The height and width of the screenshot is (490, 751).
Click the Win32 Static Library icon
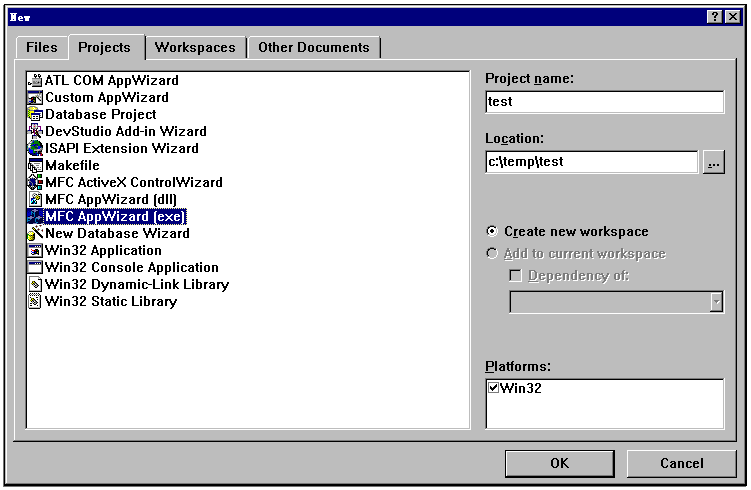click(35, 302)
